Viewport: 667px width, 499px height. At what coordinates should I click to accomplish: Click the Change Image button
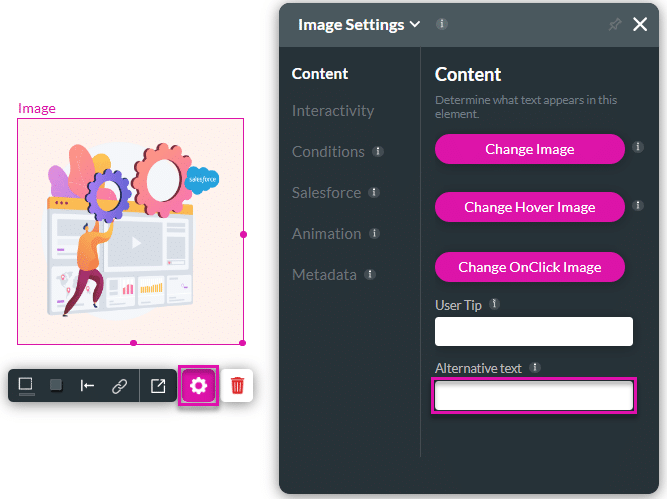[x=530, y=149]
